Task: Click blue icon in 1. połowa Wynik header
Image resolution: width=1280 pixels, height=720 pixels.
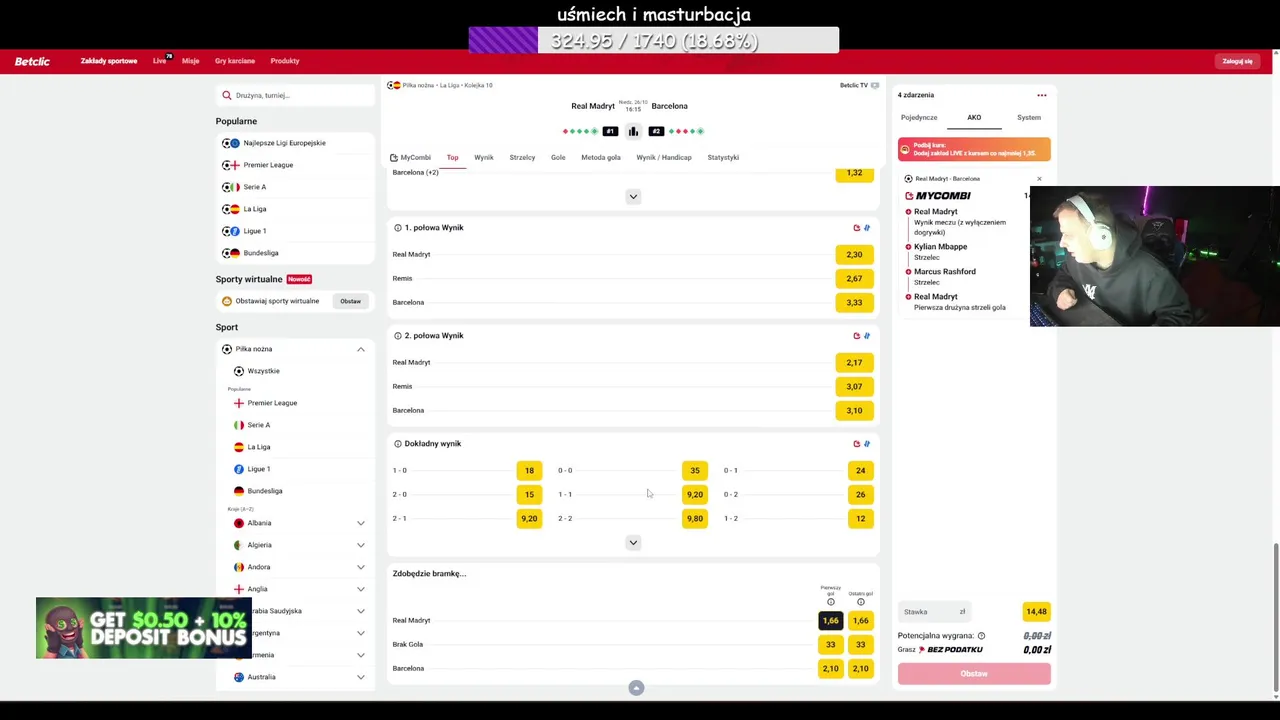Action: [867, 228]
